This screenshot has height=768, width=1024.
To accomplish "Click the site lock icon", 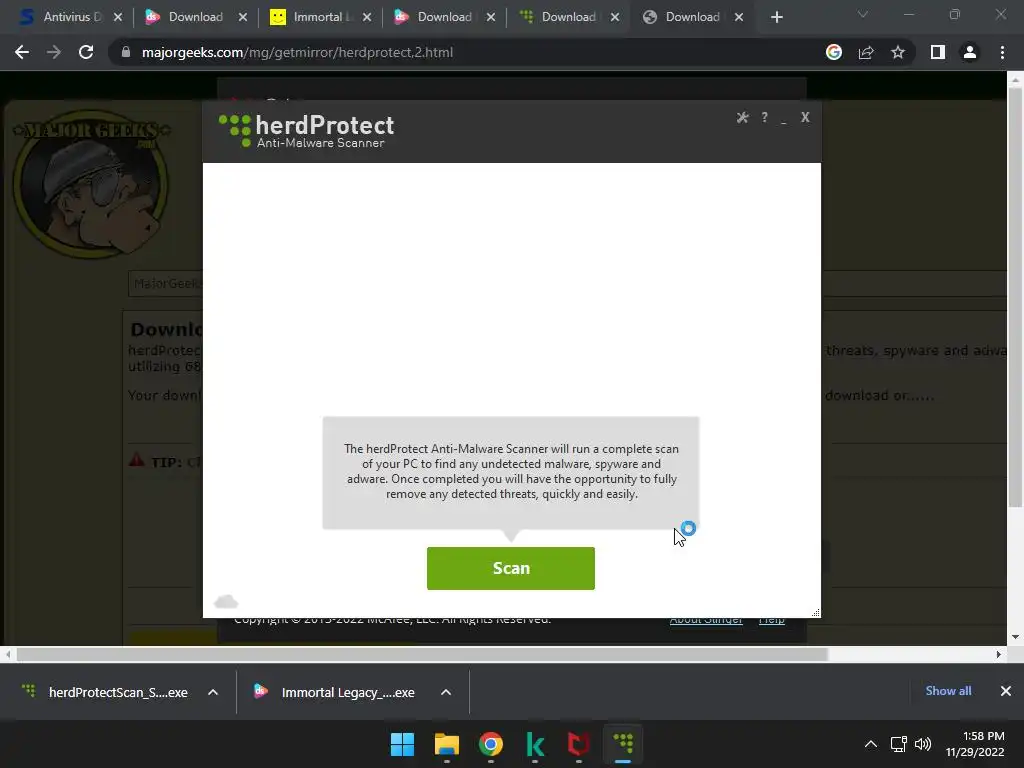I will tap(125, 52).
